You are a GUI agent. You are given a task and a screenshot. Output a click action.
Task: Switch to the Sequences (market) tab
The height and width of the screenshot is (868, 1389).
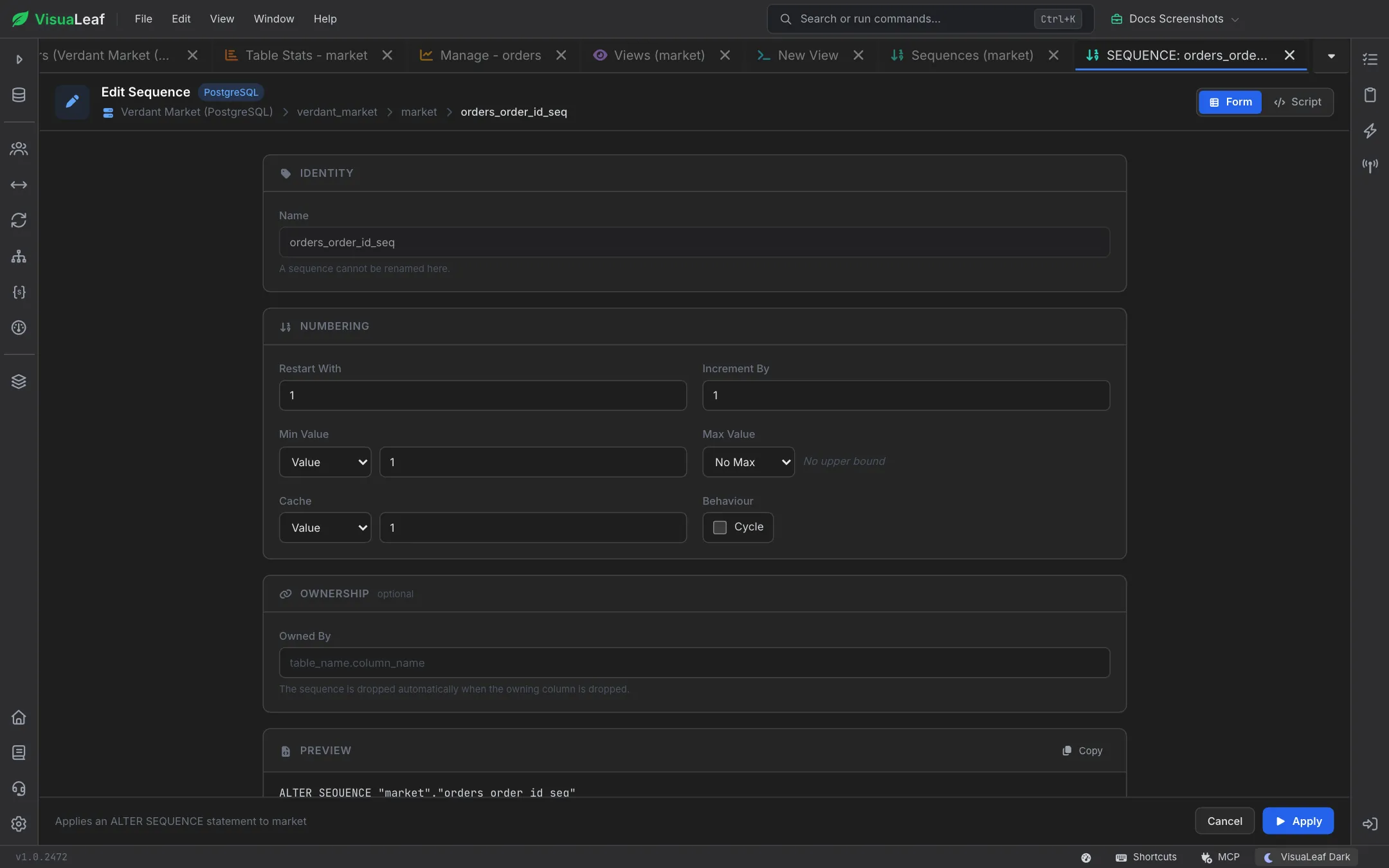972,55
